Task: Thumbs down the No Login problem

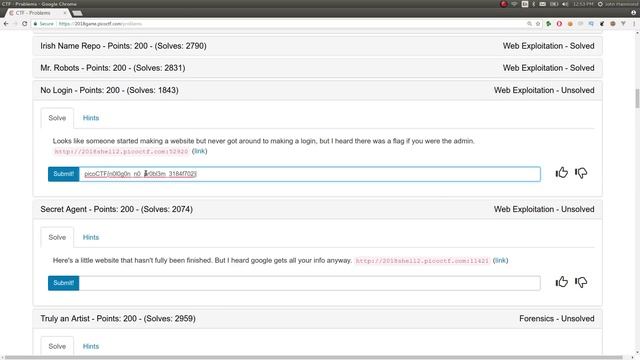Action: (581, 173)
